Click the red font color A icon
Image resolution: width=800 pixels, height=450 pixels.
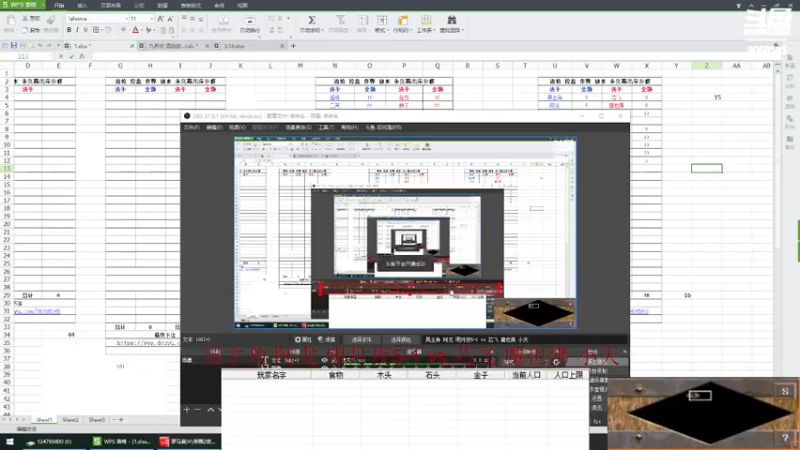tap(135, 30)
